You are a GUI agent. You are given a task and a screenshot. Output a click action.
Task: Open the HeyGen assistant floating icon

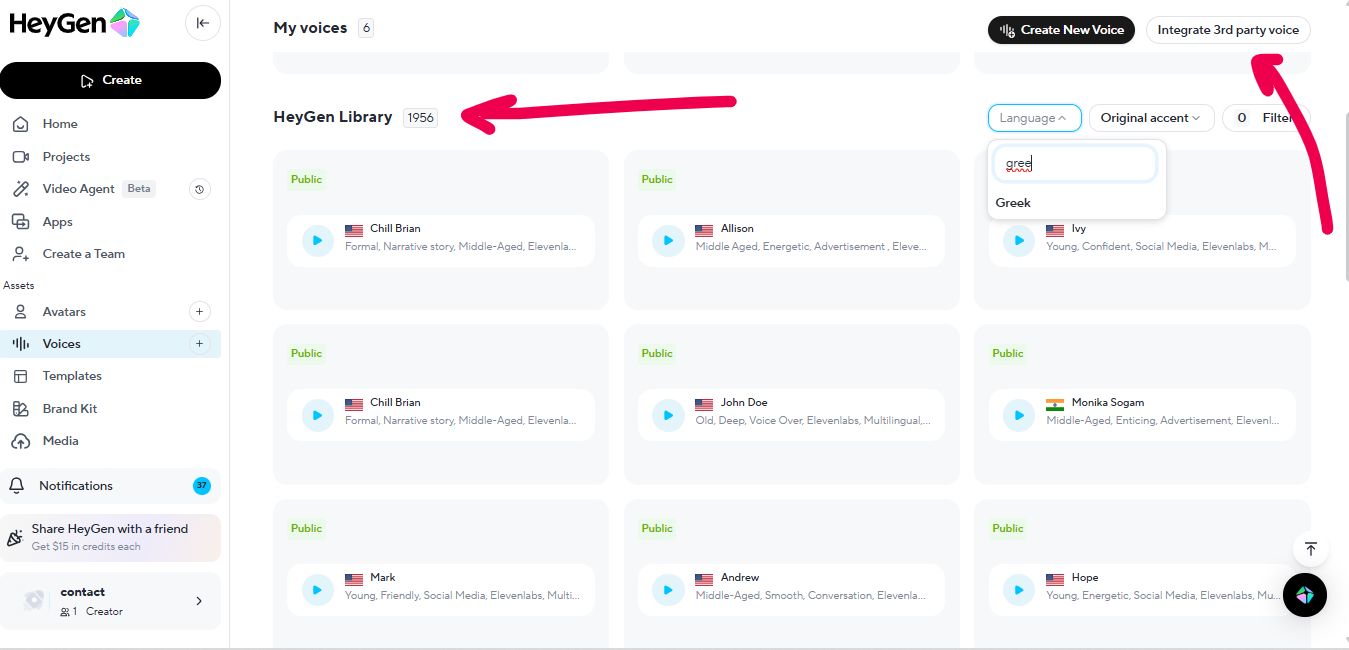point(1305,595)
